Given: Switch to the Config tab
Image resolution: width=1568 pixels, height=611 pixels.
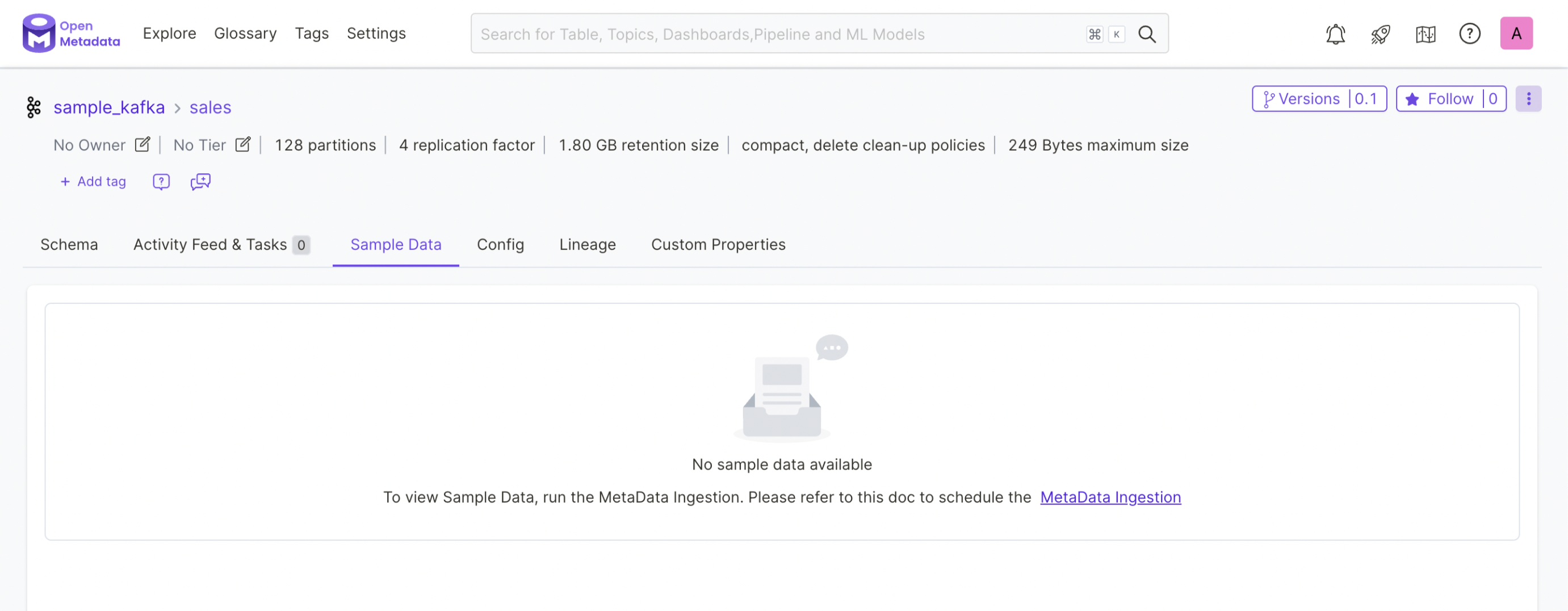Looking at the screenshot, I should [x=500, y=245].
